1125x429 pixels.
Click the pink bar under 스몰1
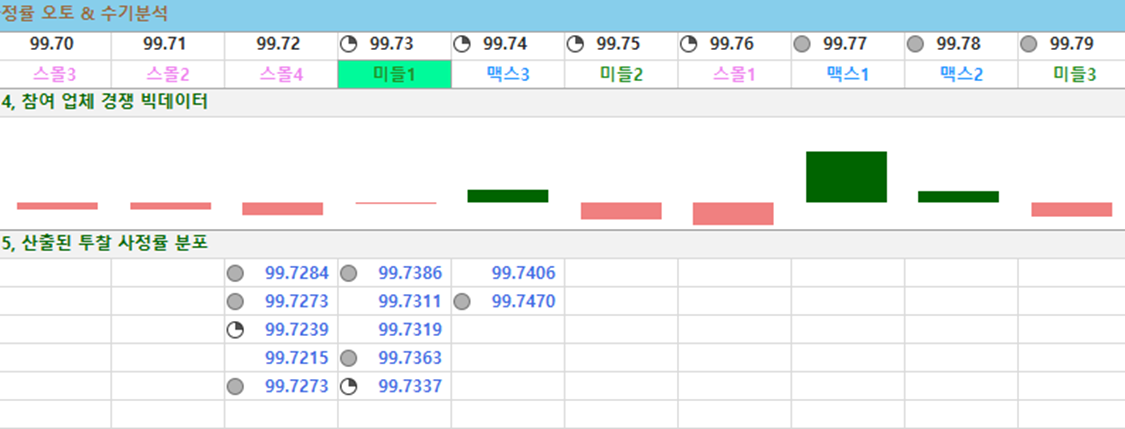click(x=733, y=214)
